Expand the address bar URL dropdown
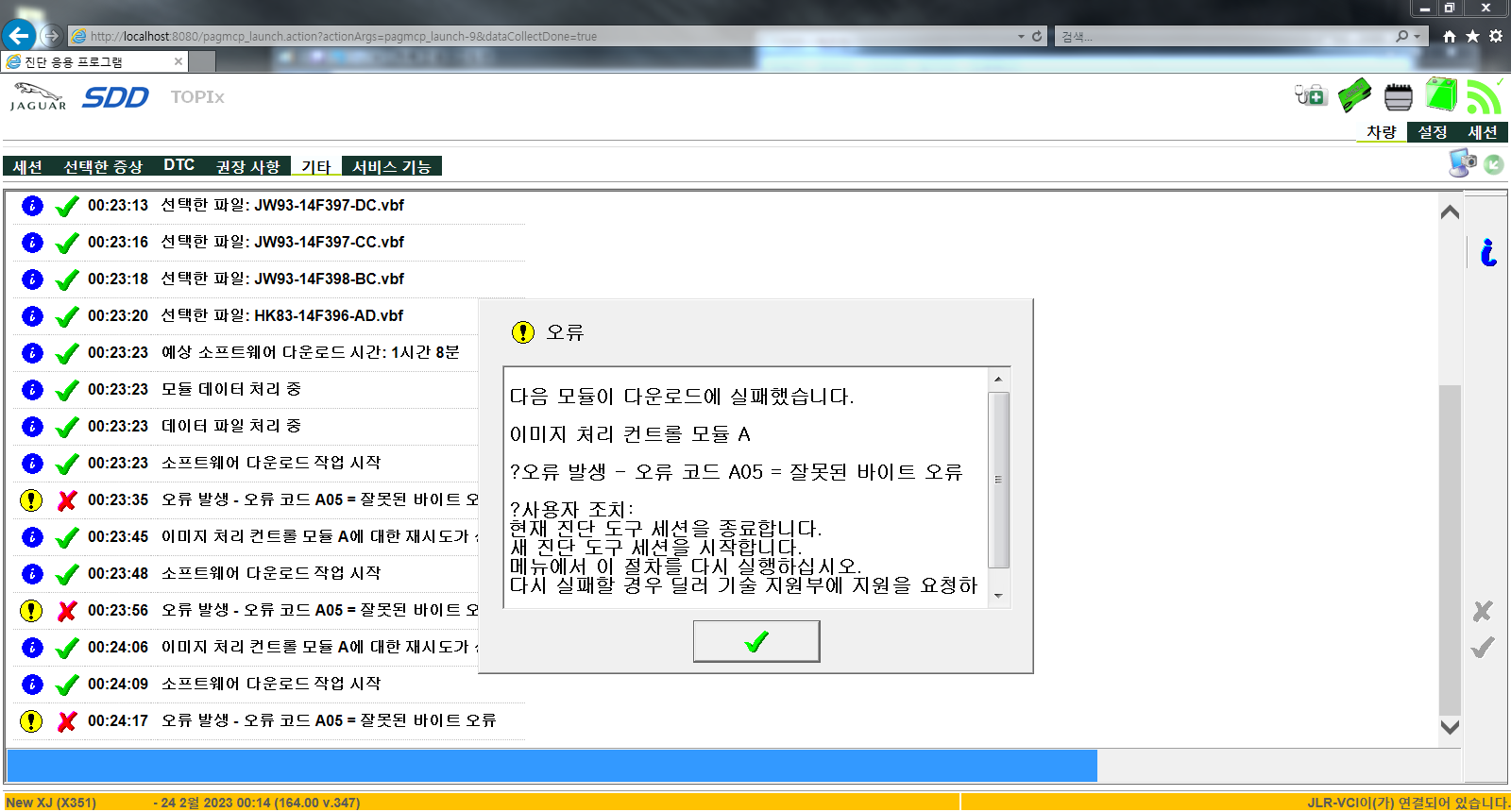The width and height of the screenshot is (1511, 812). (1021, 37)
